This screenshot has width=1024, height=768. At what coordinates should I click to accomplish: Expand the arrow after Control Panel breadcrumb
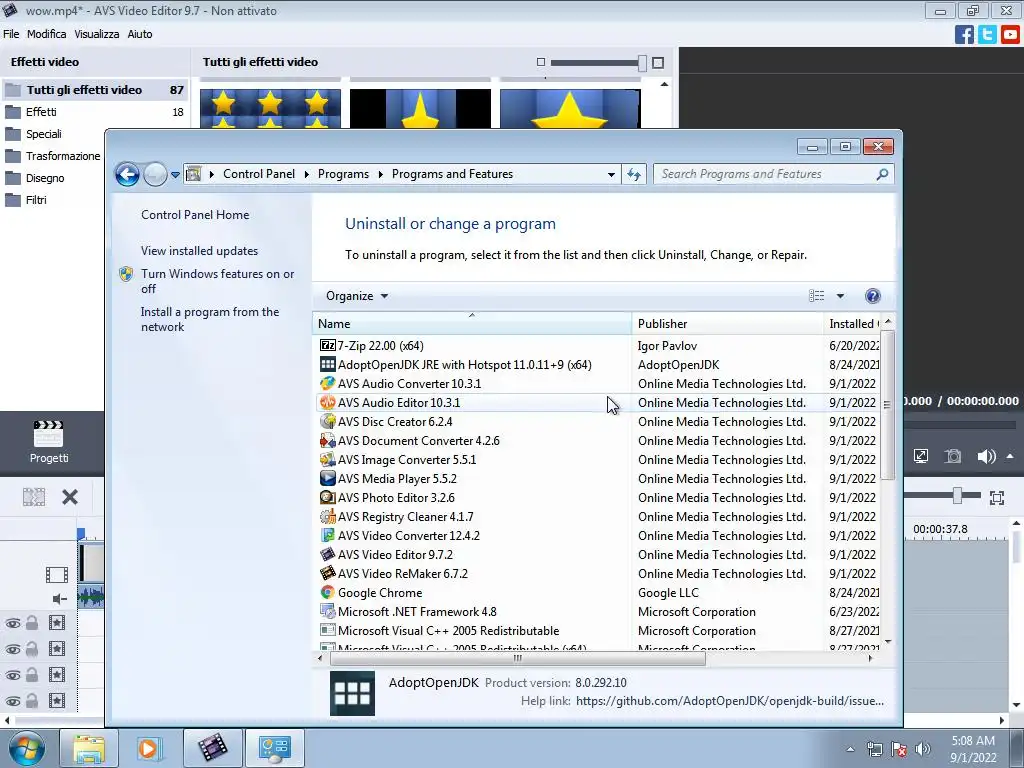click(306, 174)
